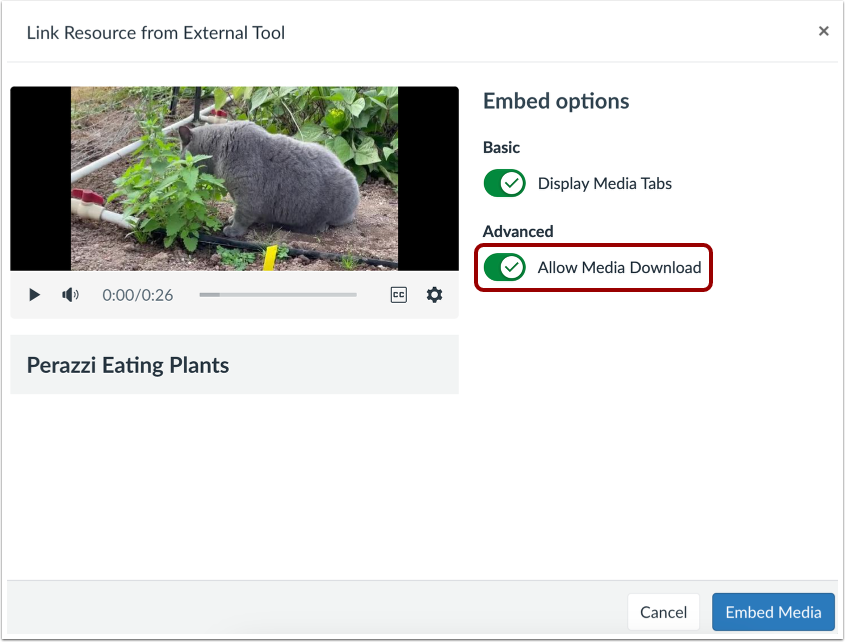The width and height of the screenshot is (845, 642).
Task: Click the video progress slider
Action: [x=277, y=294]
